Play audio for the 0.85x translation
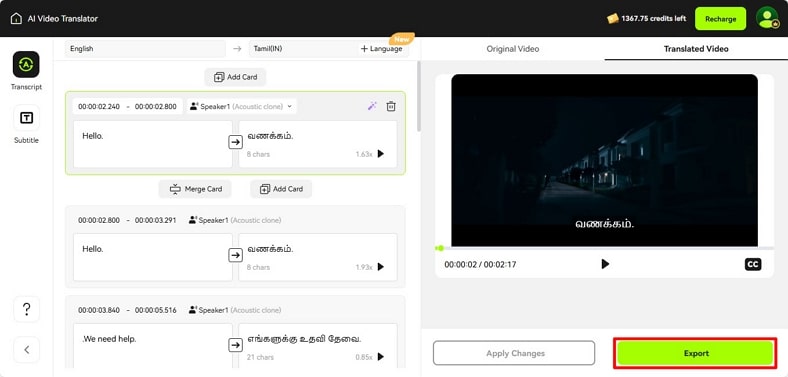Screen dimensions: 788x377 pos(380,356)
